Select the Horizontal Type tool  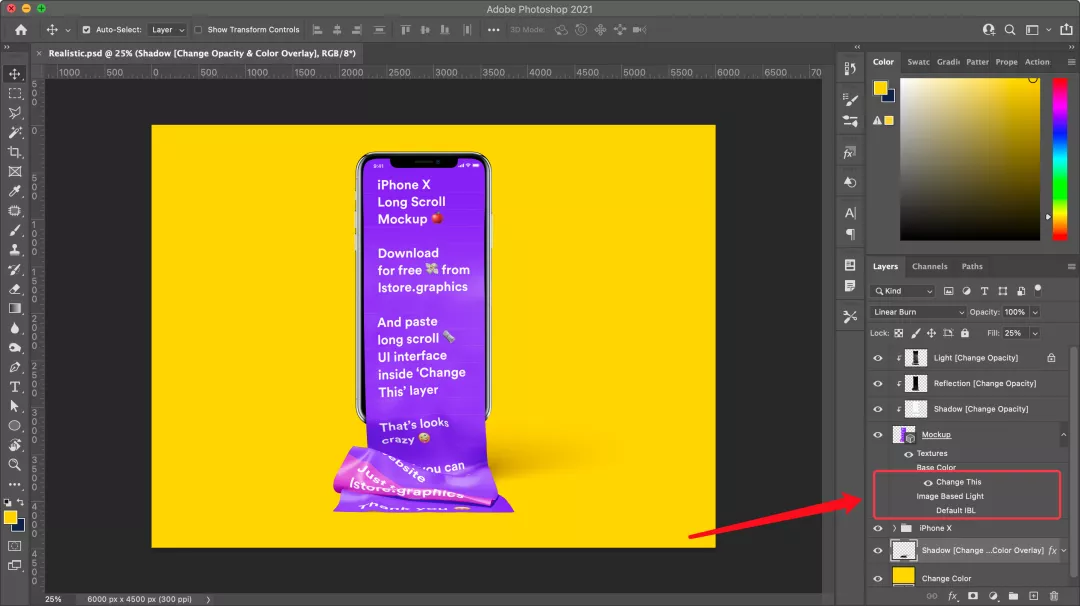point(15,387)
